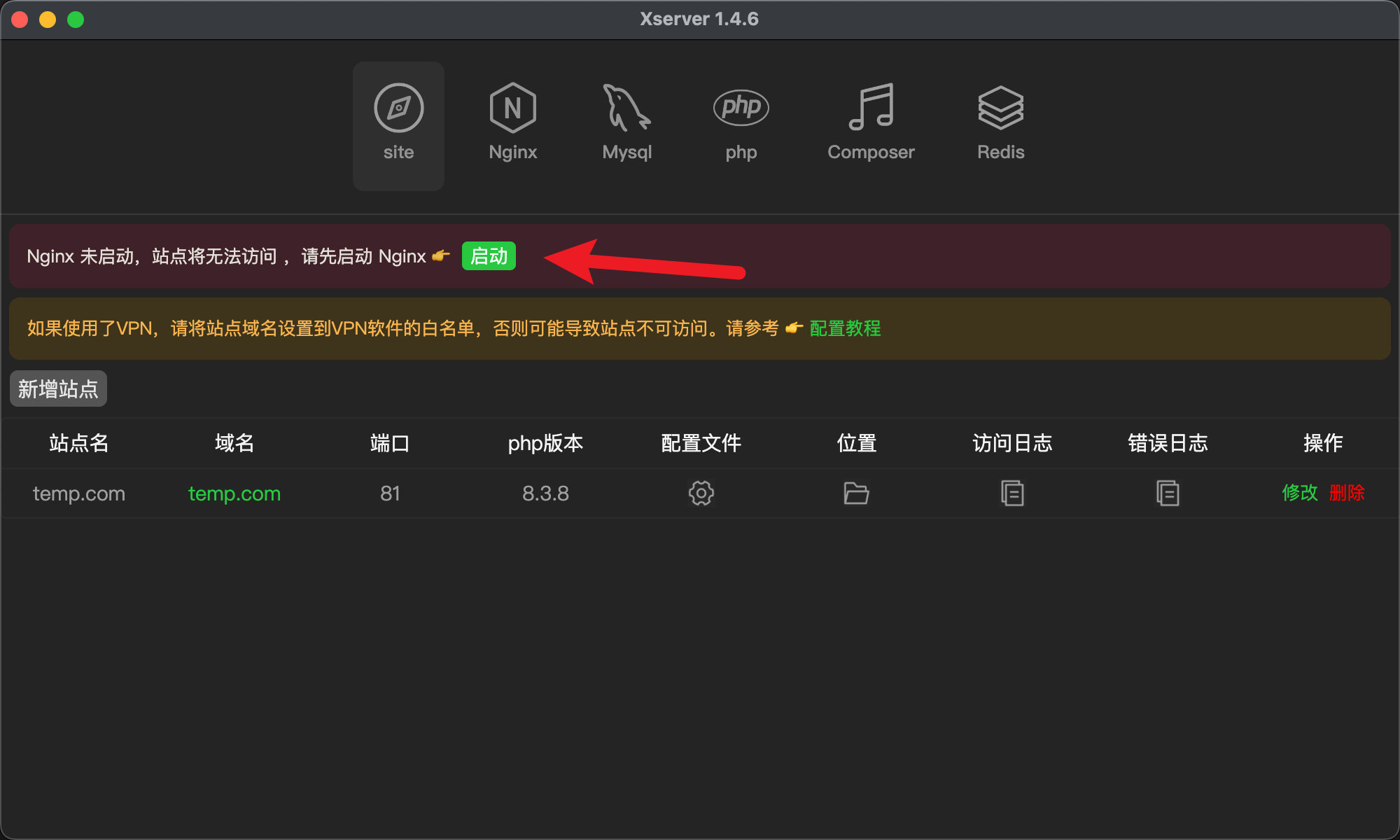Click the 端口 column header
The height and width of the screenshot is (840, 1400).
pyautogui.click(x=390, y=443)
